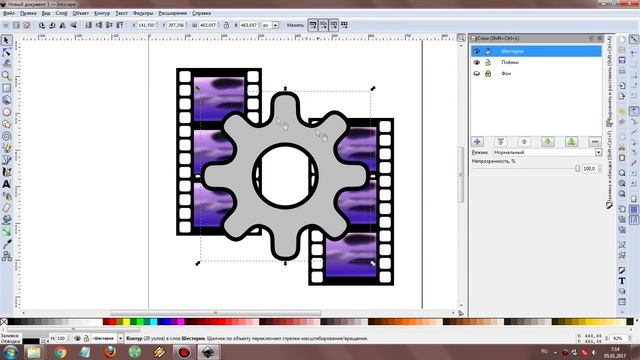
Task: Select the 3D Box tool
Action: point(6,100)
